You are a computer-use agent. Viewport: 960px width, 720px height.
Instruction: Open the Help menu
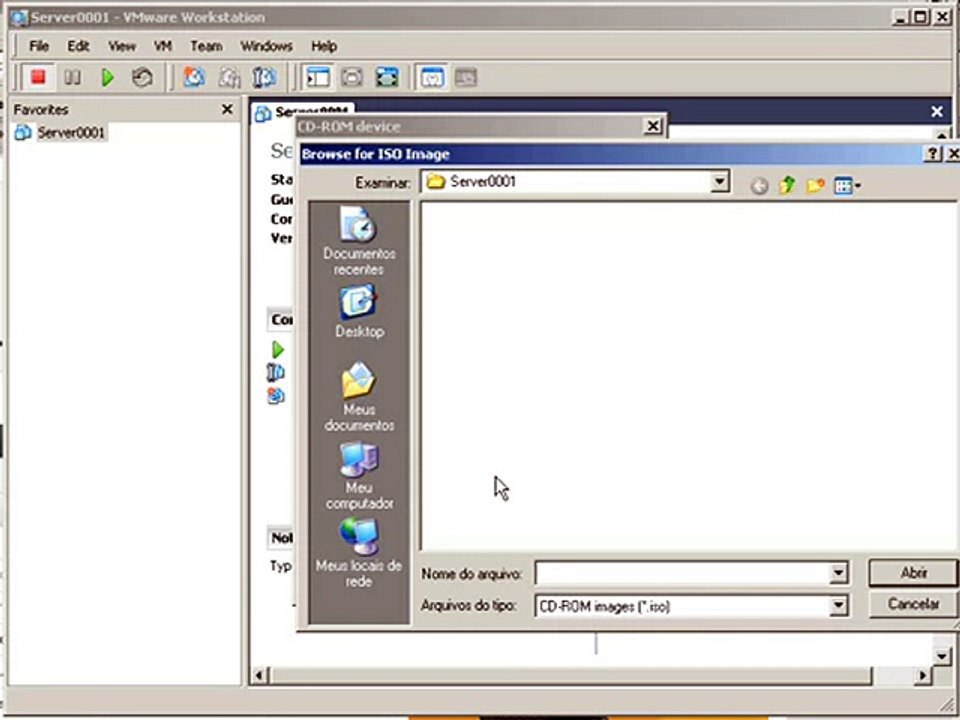[x=324, y=46]
